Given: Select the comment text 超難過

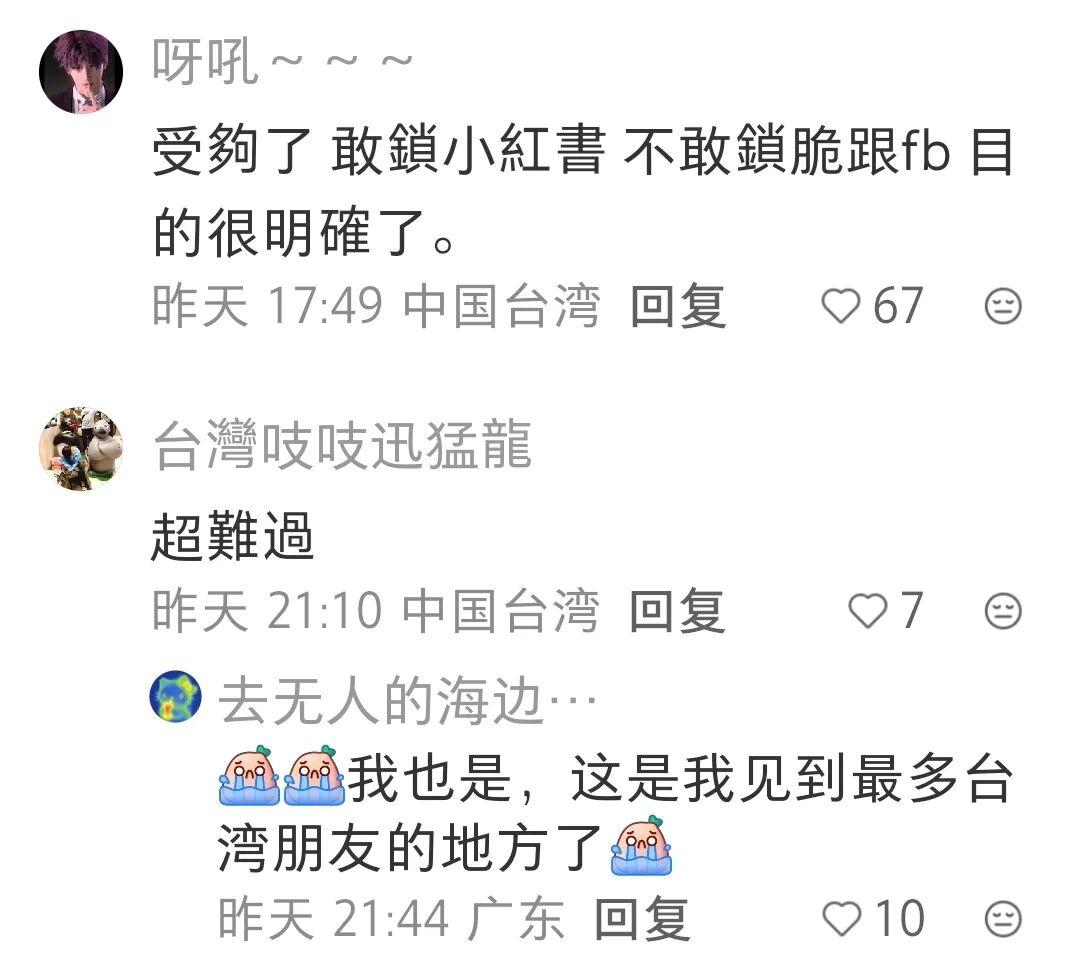Looking at the screenshot, I should click(x=233, y=537).
